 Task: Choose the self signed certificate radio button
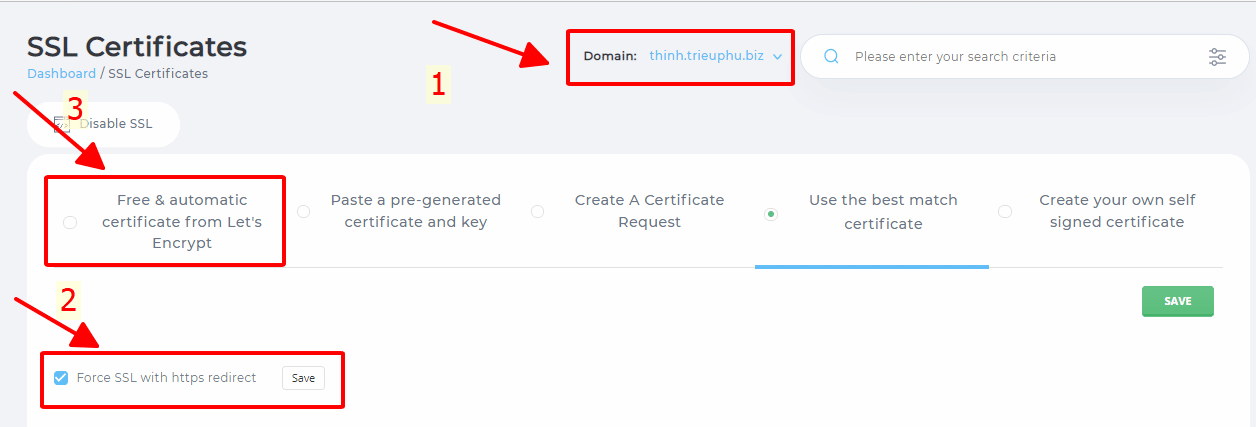(x=1005, y=211)
